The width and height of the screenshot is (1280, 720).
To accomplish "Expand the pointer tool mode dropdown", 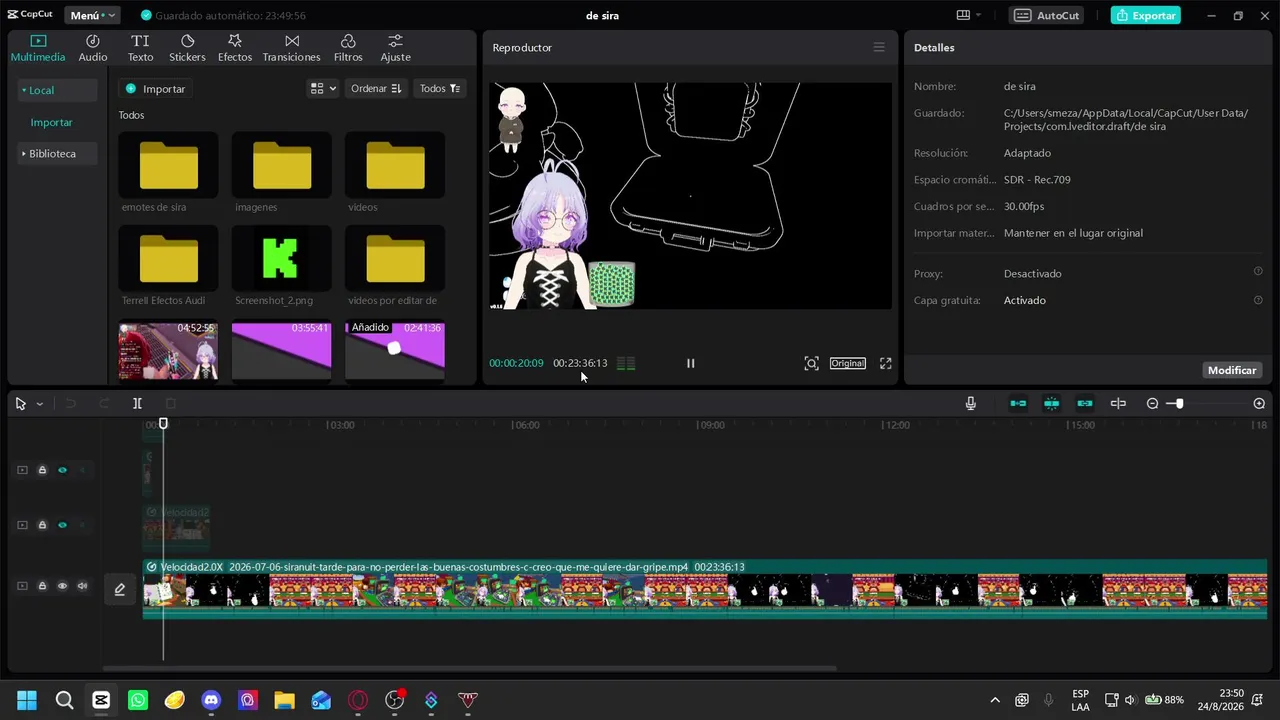I will point(39,404).
